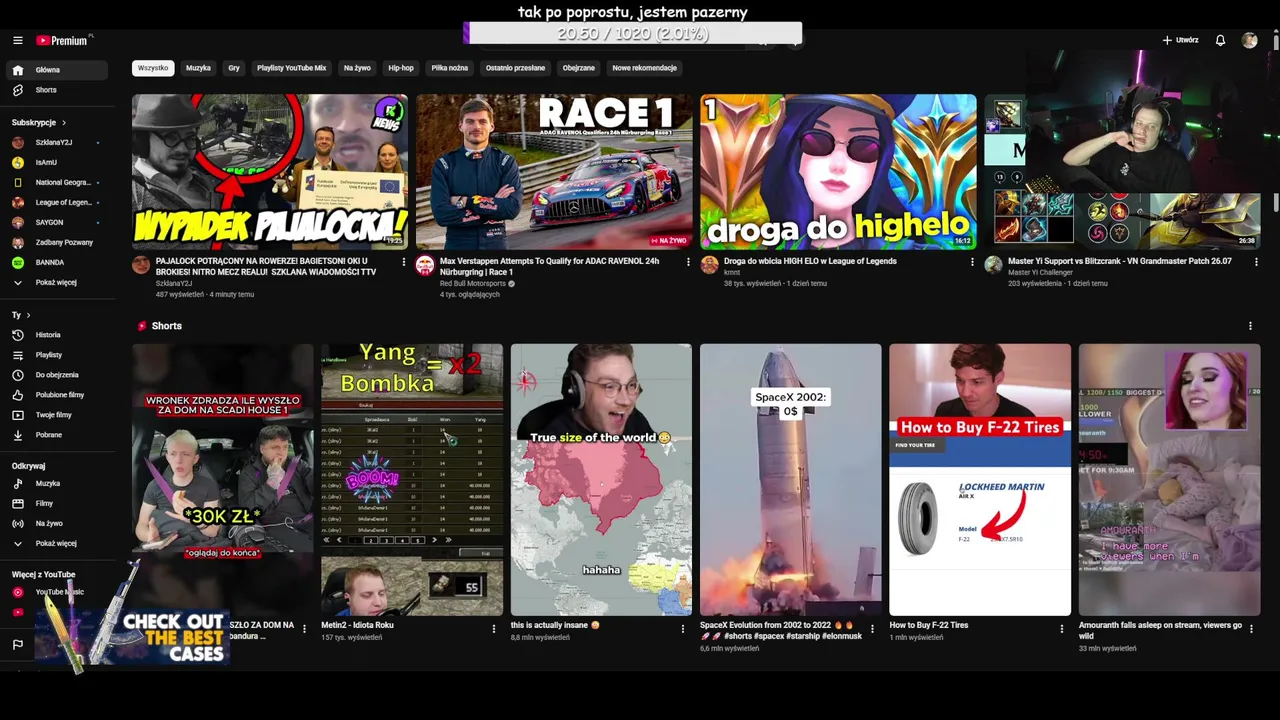
Task: Expand Pokaż więcej under subscriptions
Action: (56, 282)
